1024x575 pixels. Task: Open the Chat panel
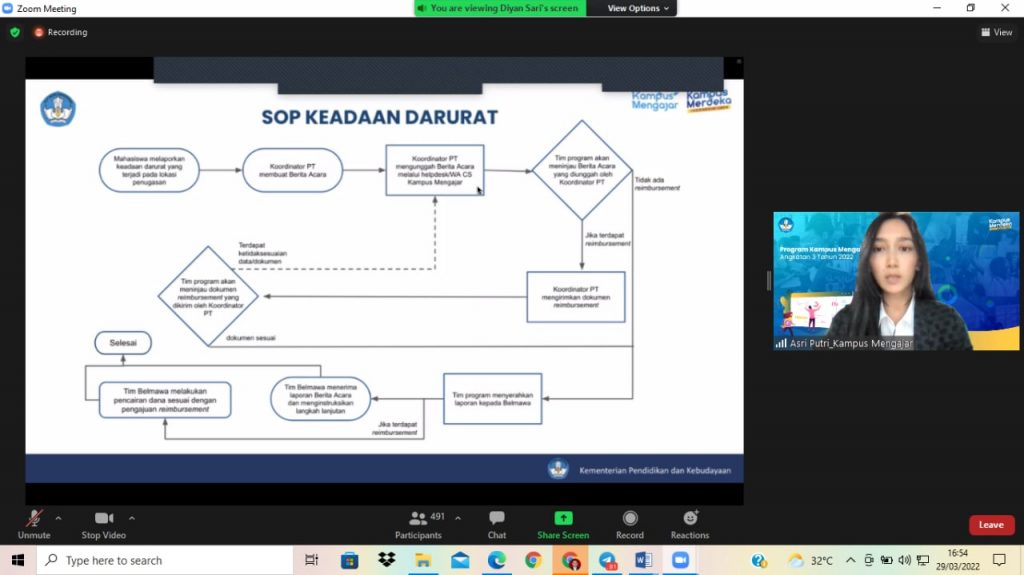496,523
